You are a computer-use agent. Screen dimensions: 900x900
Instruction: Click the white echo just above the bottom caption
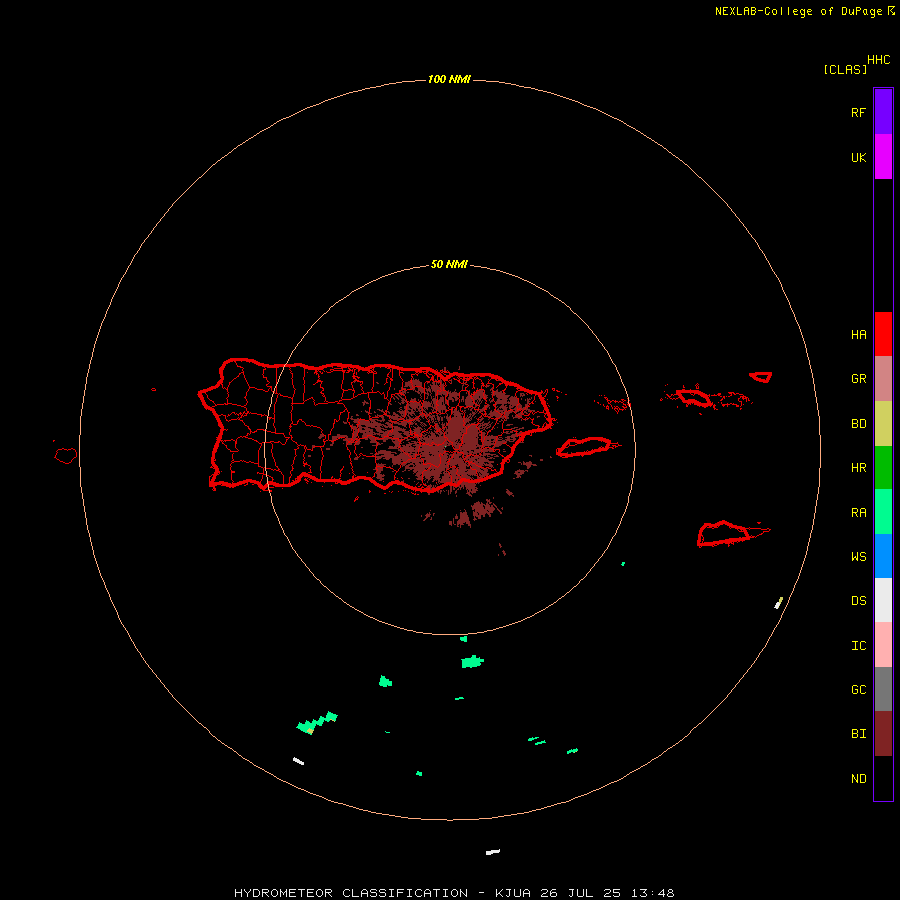point(493,852)
